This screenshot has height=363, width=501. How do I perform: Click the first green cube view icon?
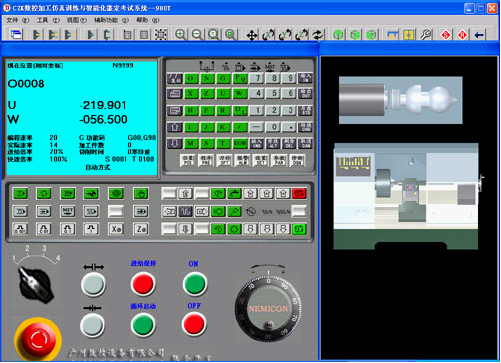(x=338, y=35)
